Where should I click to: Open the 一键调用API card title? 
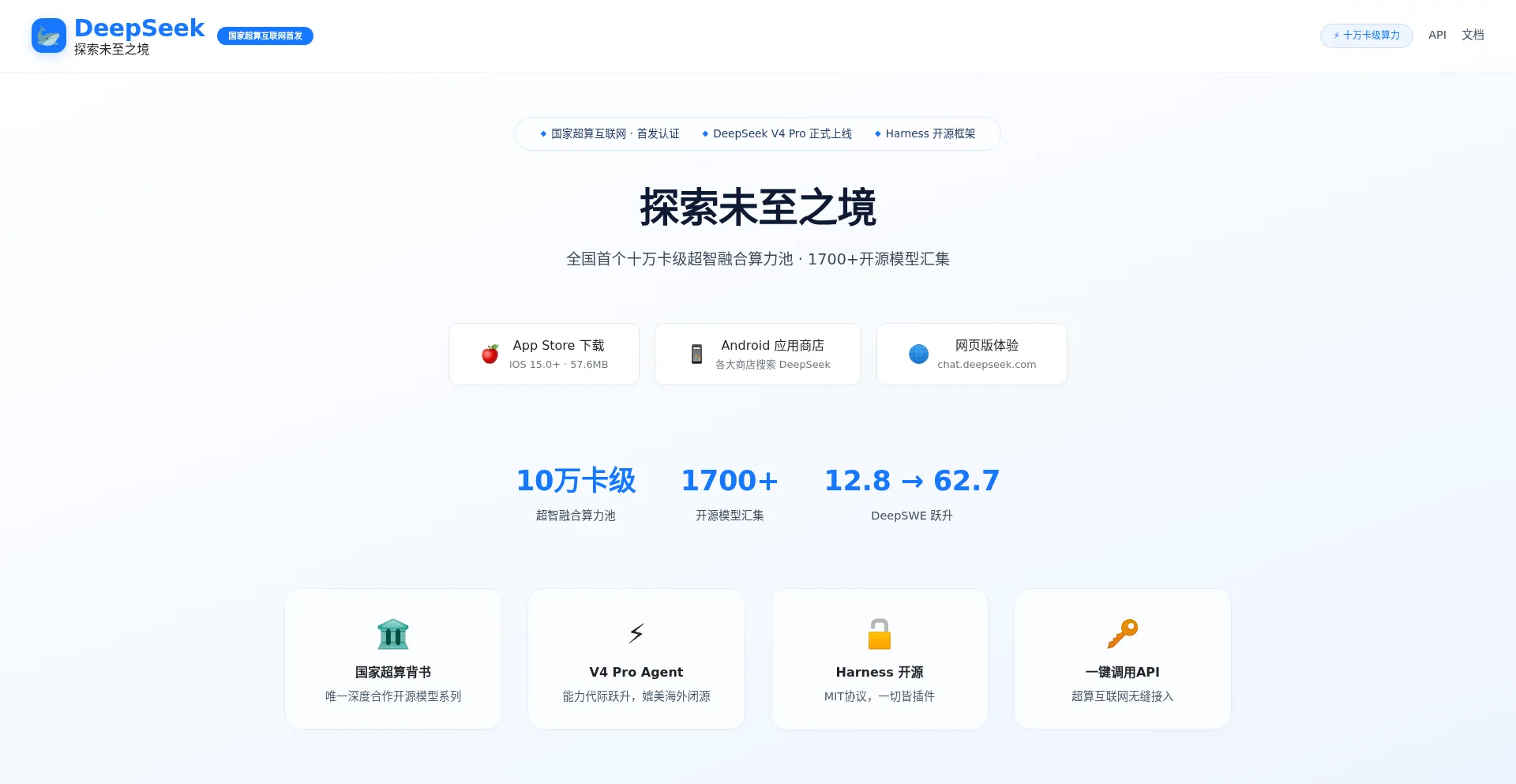point(1123,672)
